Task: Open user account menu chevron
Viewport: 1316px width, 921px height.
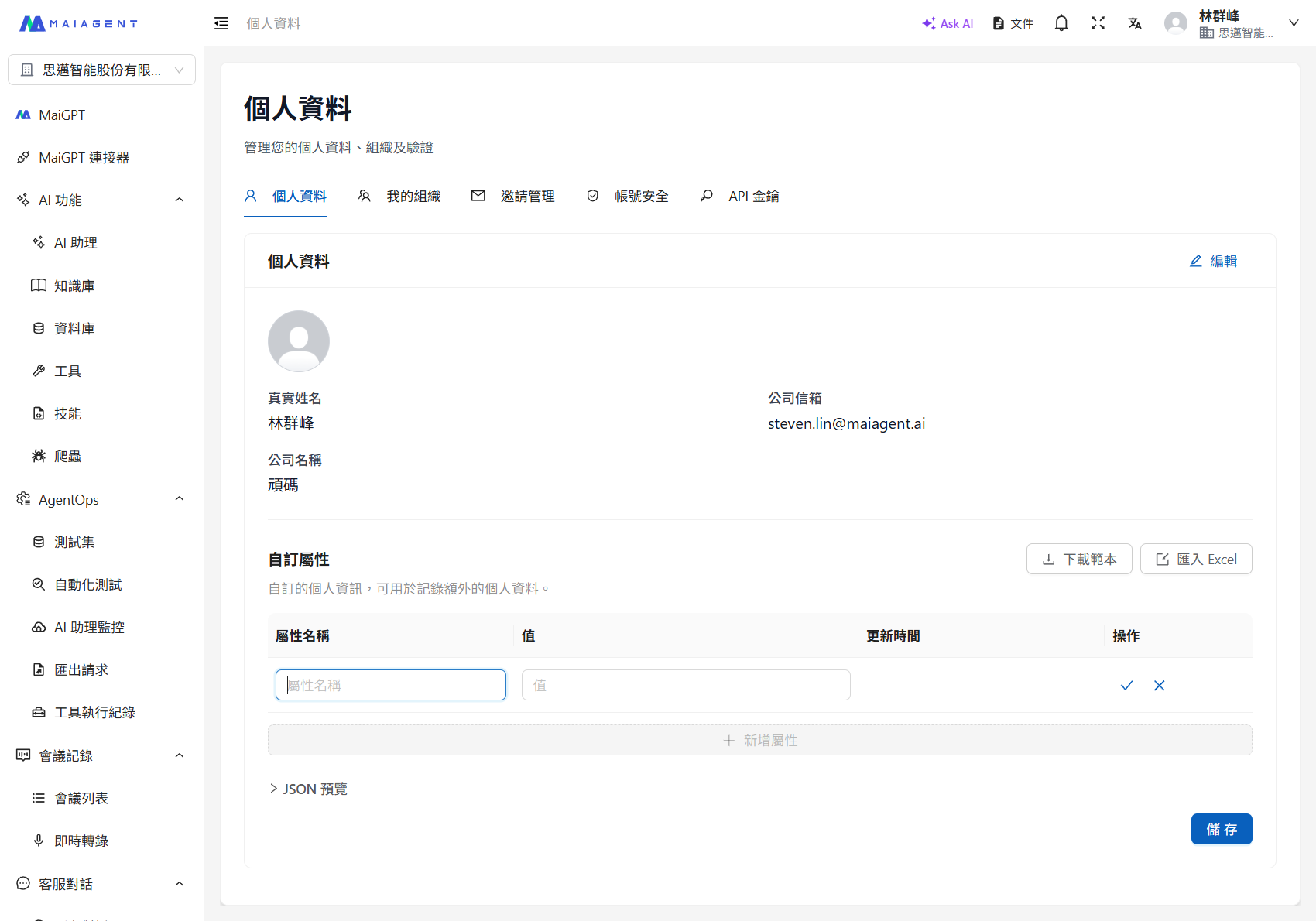Action: [x=1293, y=23]
